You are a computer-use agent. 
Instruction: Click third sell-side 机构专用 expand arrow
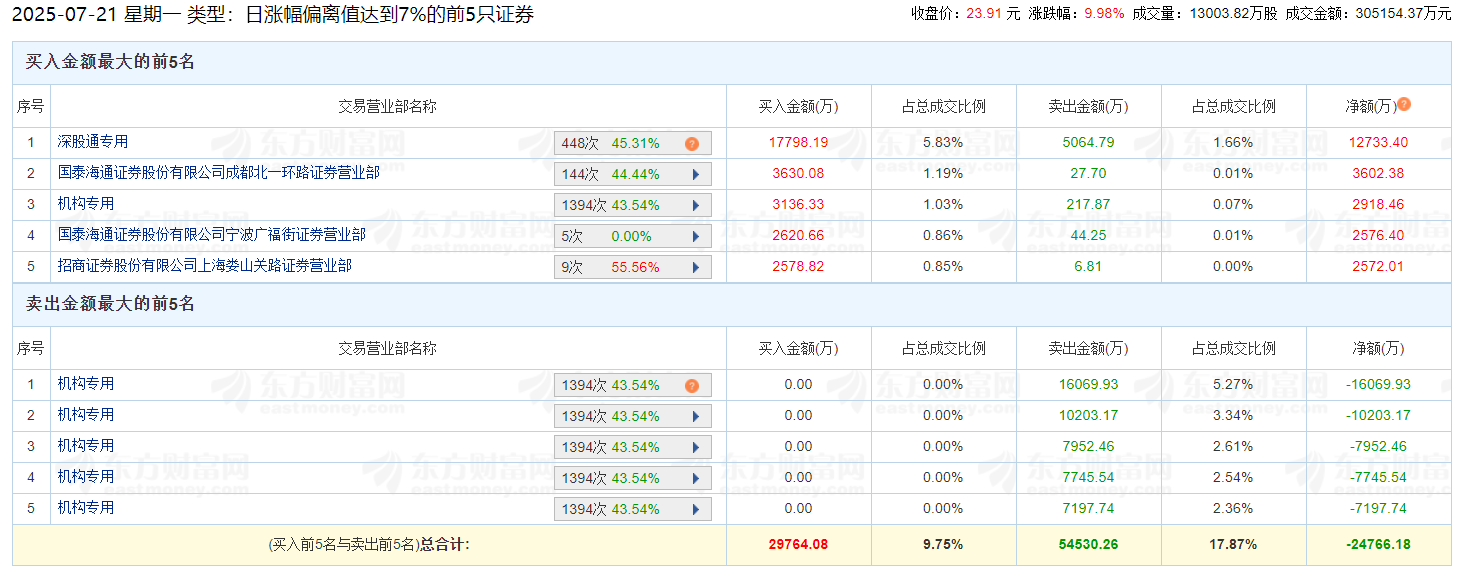tap(695, 447)
